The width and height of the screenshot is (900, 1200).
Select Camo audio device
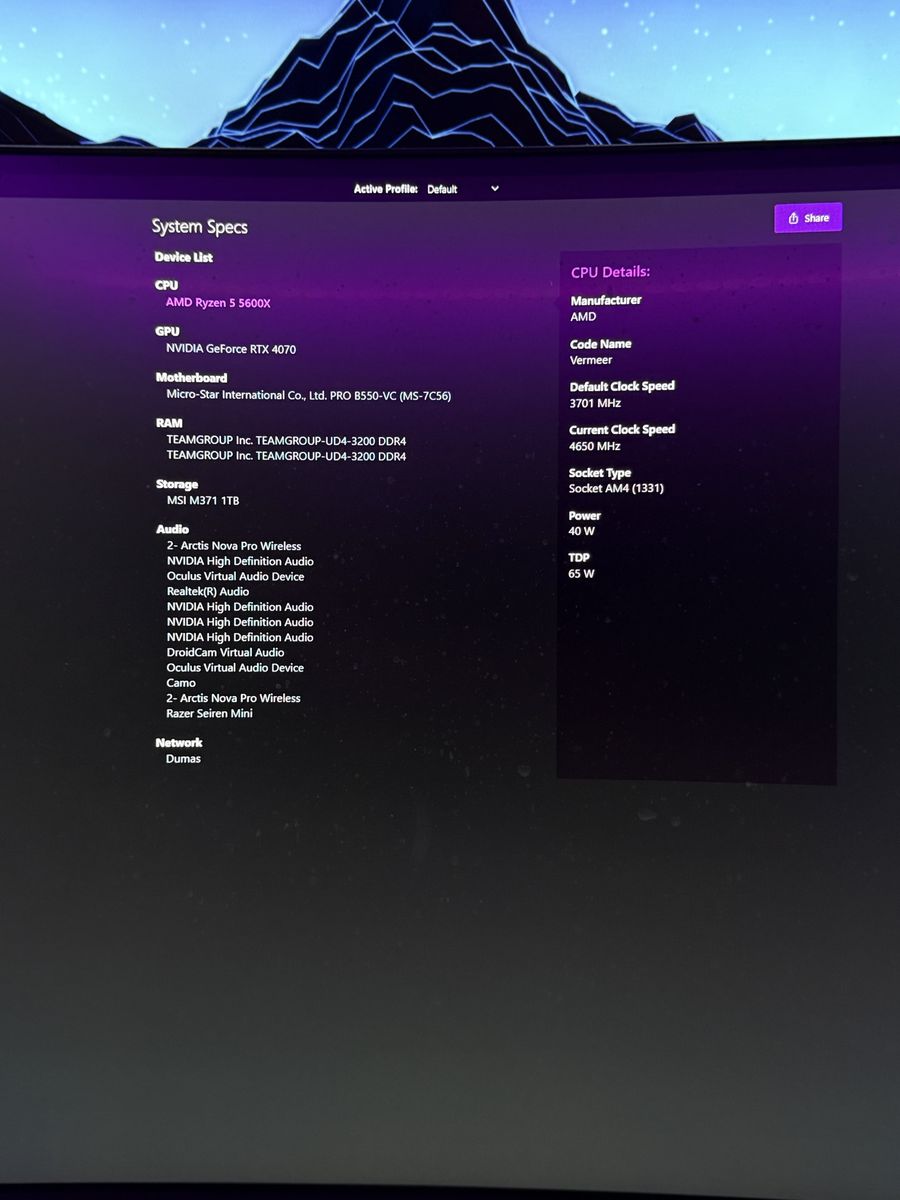181,683
